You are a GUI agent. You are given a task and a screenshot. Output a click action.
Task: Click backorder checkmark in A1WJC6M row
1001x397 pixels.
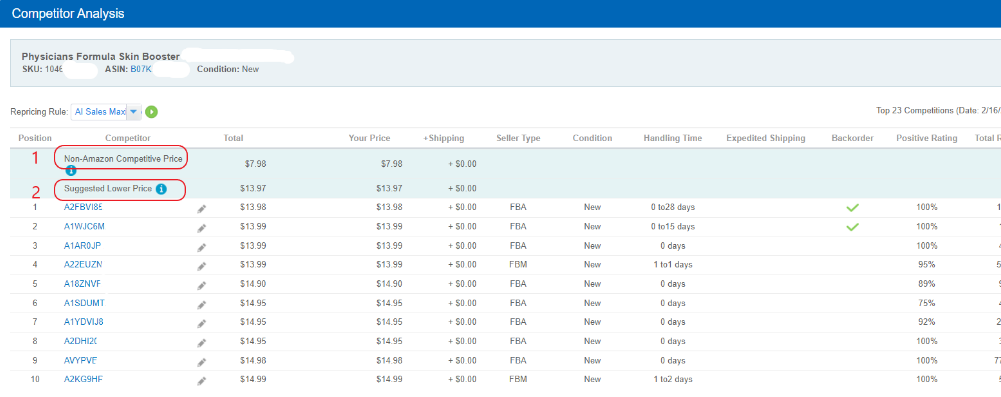[852, 227]
